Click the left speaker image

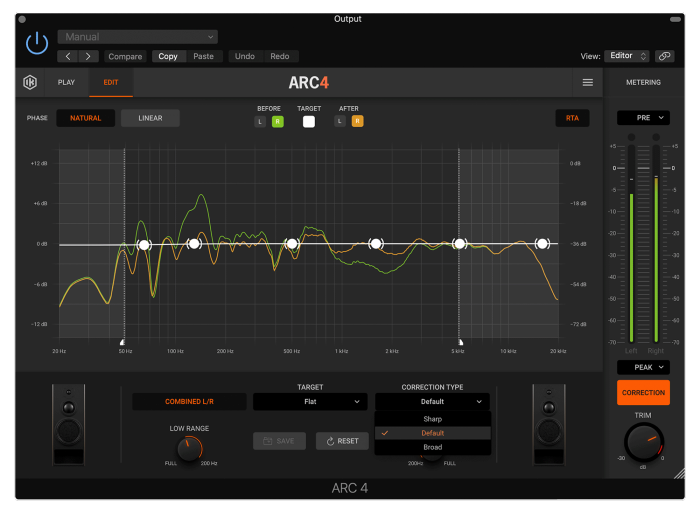pos(68,427)
